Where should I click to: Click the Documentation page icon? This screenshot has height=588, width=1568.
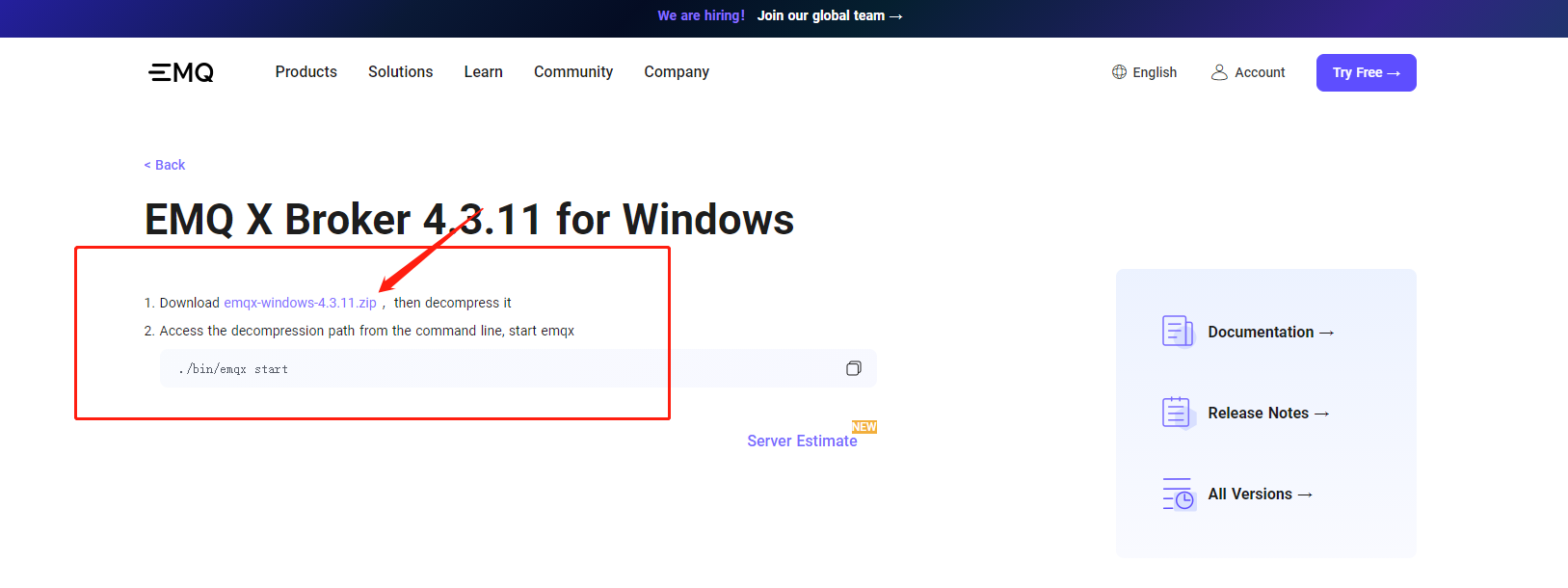point(1178,332)
